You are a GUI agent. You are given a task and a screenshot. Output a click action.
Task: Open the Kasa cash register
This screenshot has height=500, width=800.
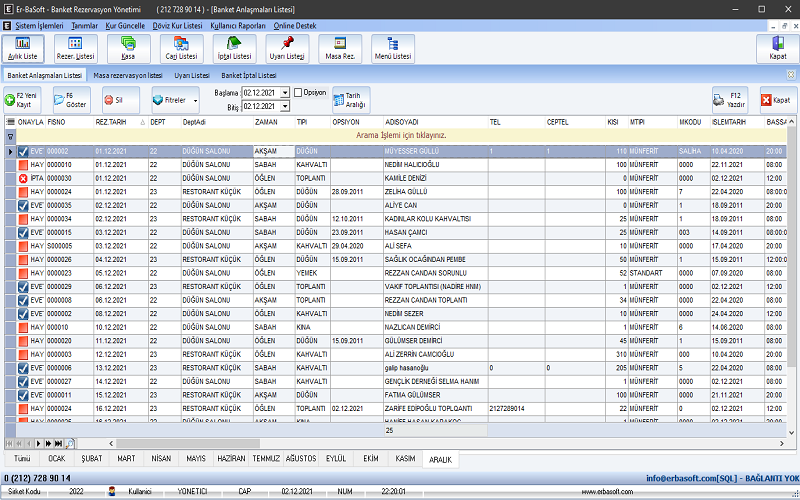(x=128, y=48)
